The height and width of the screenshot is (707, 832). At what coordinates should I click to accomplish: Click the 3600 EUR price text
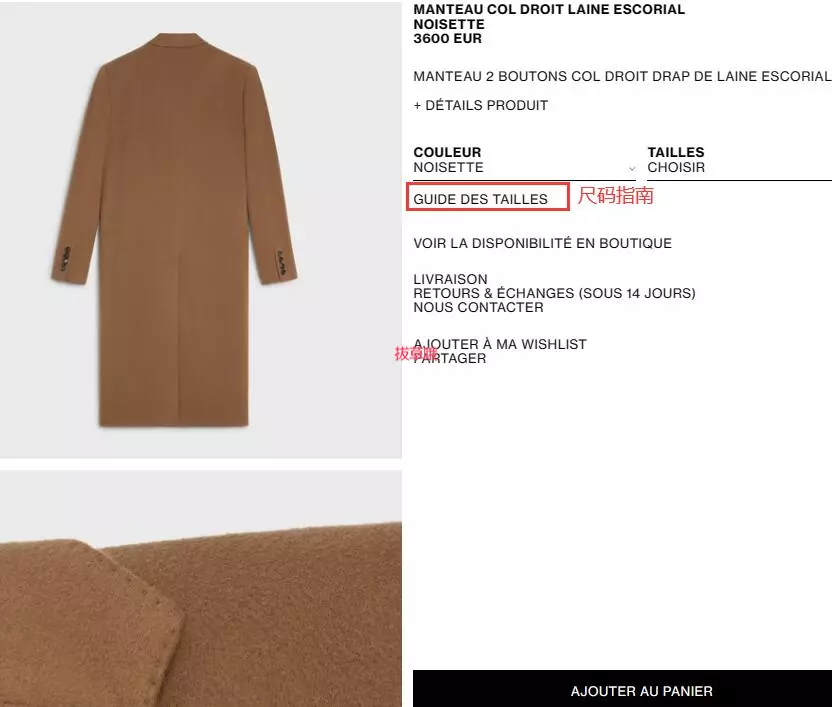coord(447,39)
